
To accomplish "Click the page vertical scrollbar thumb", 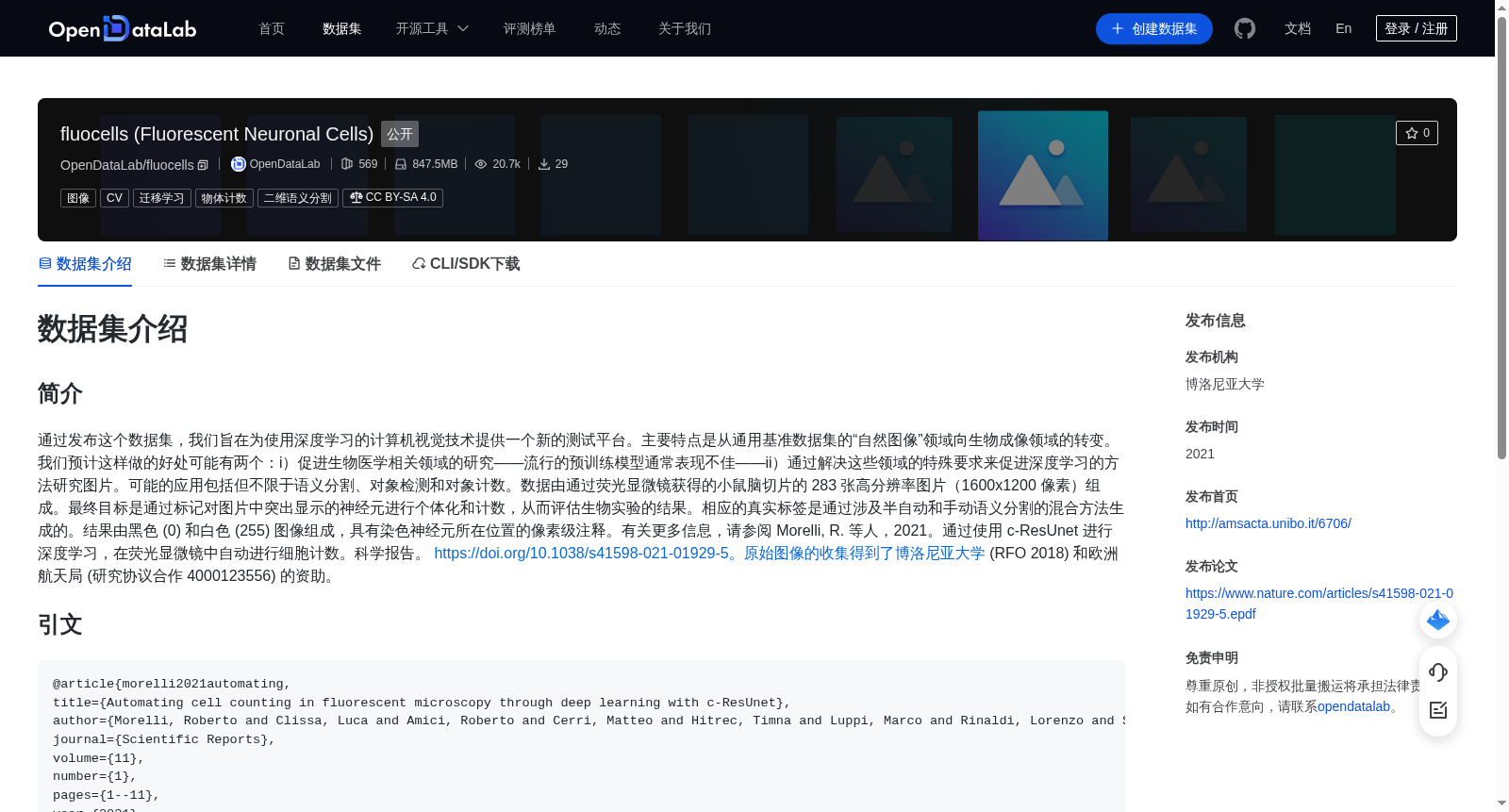I will [x=1501, y=238].
